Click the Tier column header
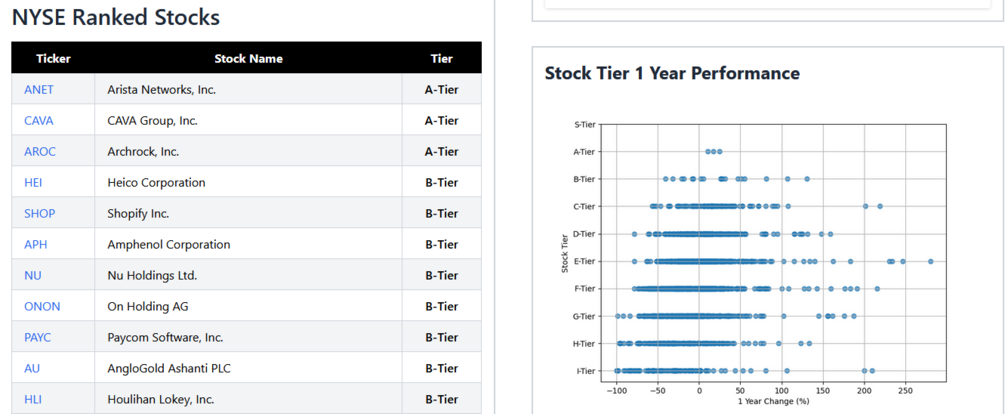Viewport: 1005px width, 414px height. (441, 59)
